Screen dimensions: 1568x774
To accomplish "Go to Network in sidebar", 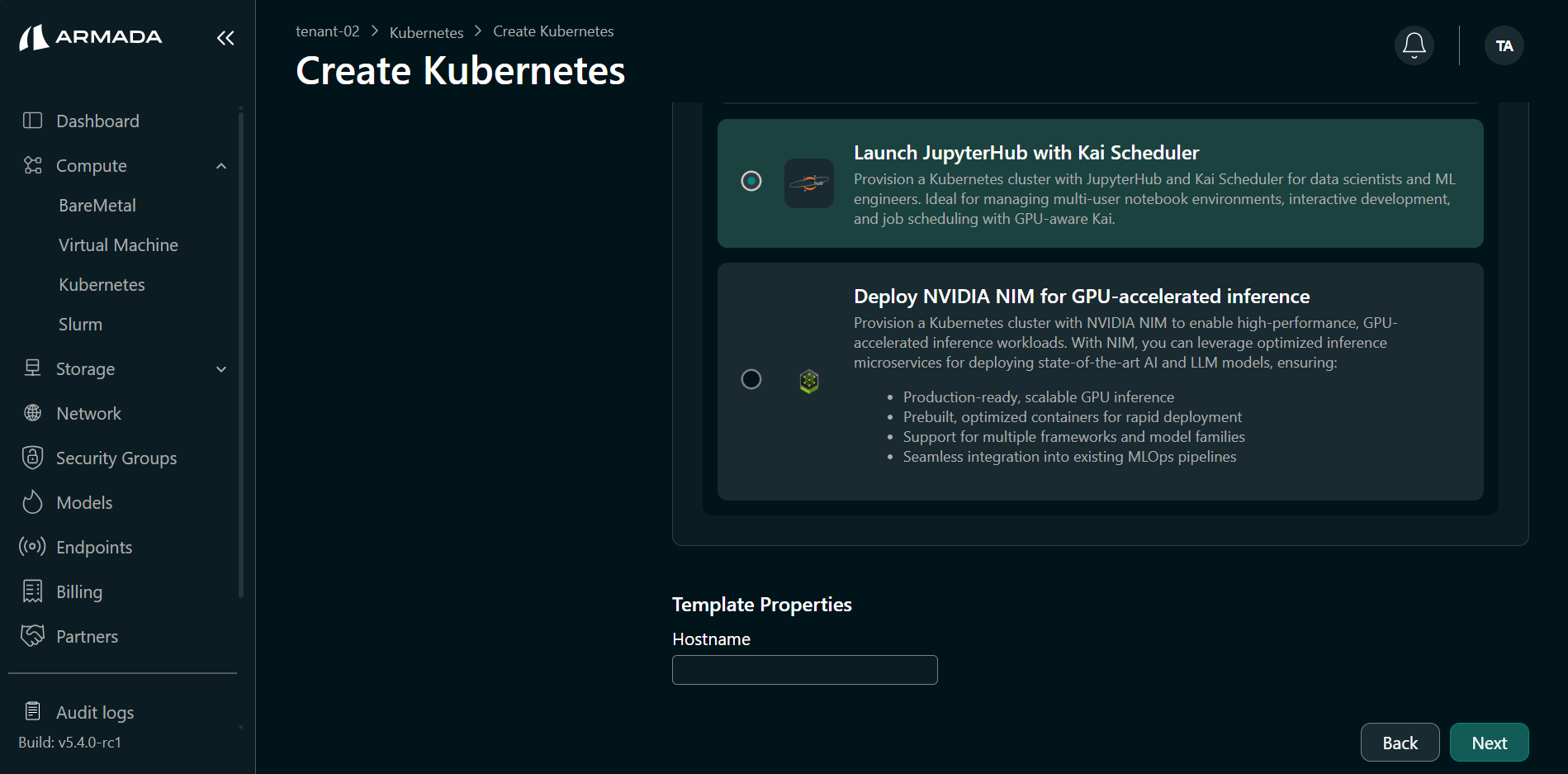I will tap(88, 413).
